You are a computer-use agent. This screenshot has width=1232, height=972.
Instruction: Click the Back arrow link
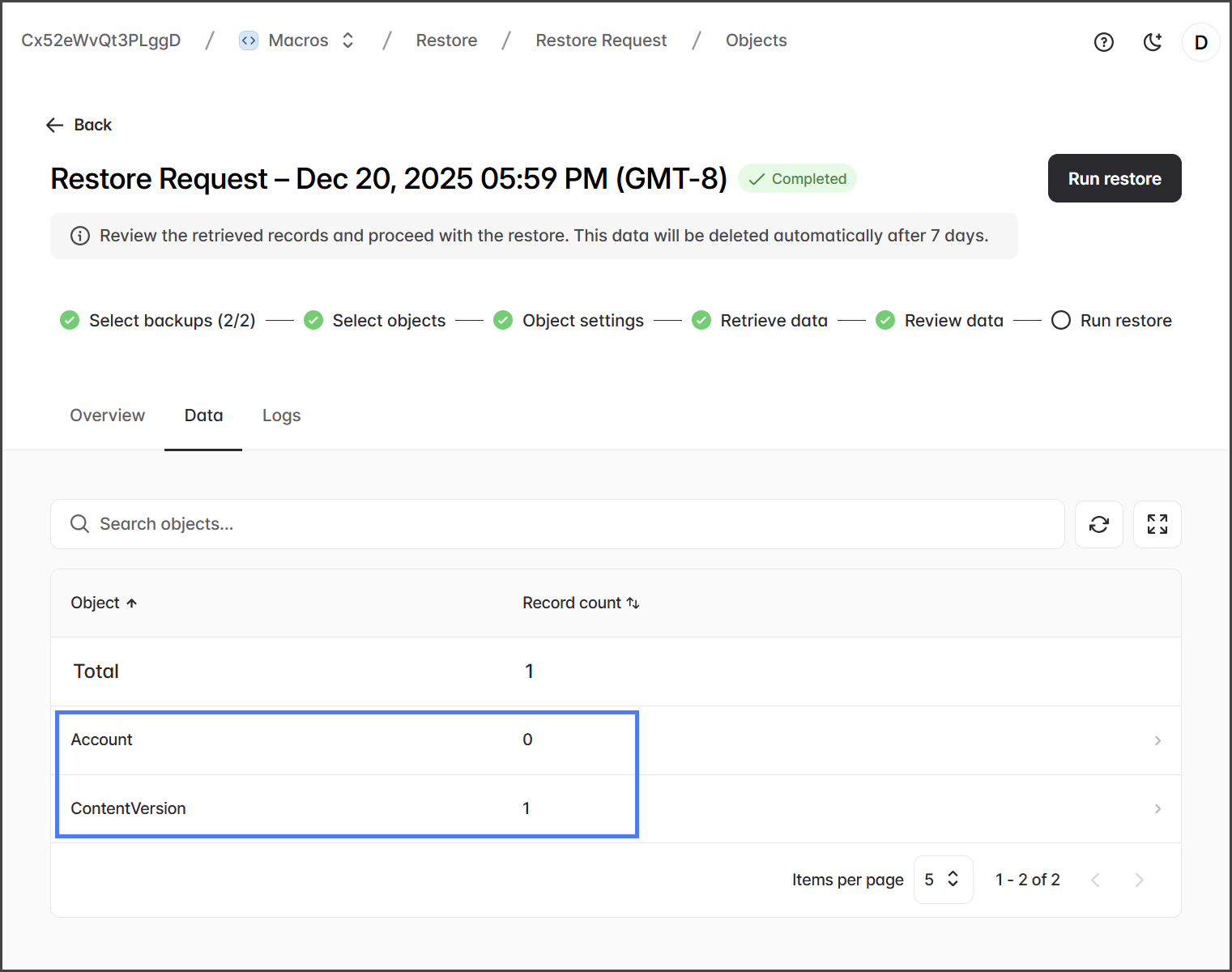(79, 125)
